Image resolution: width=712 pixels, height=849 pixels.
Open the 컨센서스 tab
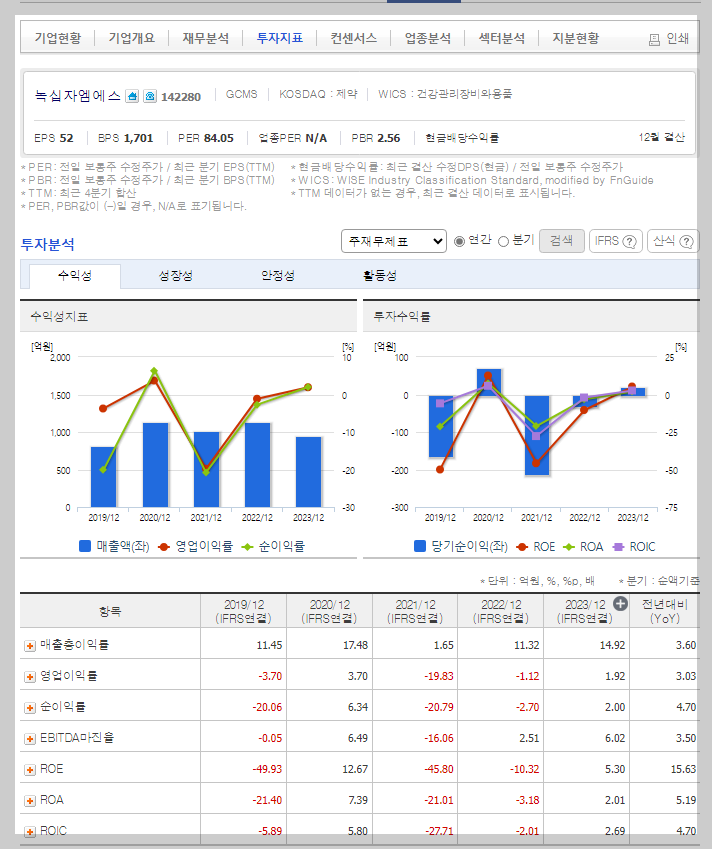[x=354, y=38]
